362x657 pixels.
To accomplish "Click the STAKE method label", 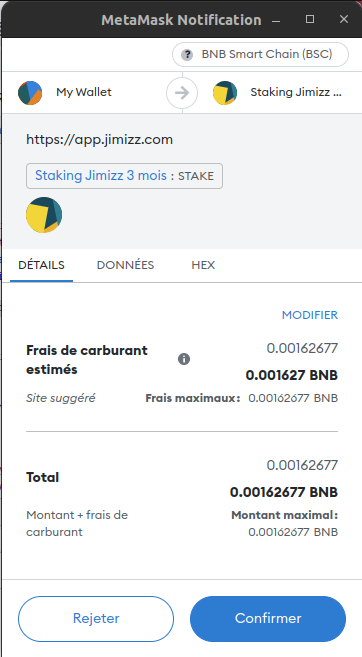I will [196, 176].
